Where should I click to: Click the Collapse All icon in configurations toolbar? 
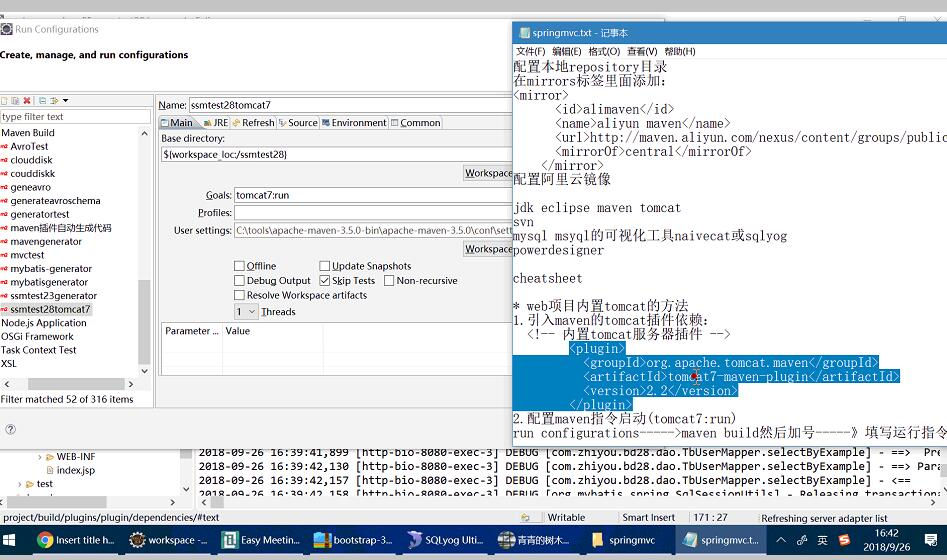click(42, 101)
